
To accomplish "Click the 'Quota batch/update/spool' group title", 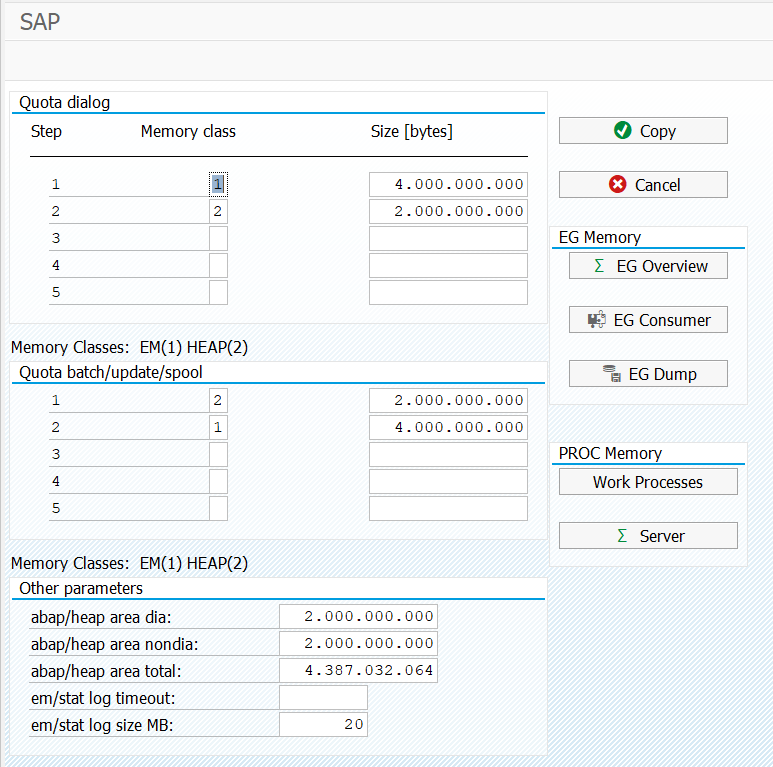I will pos(111,372).
